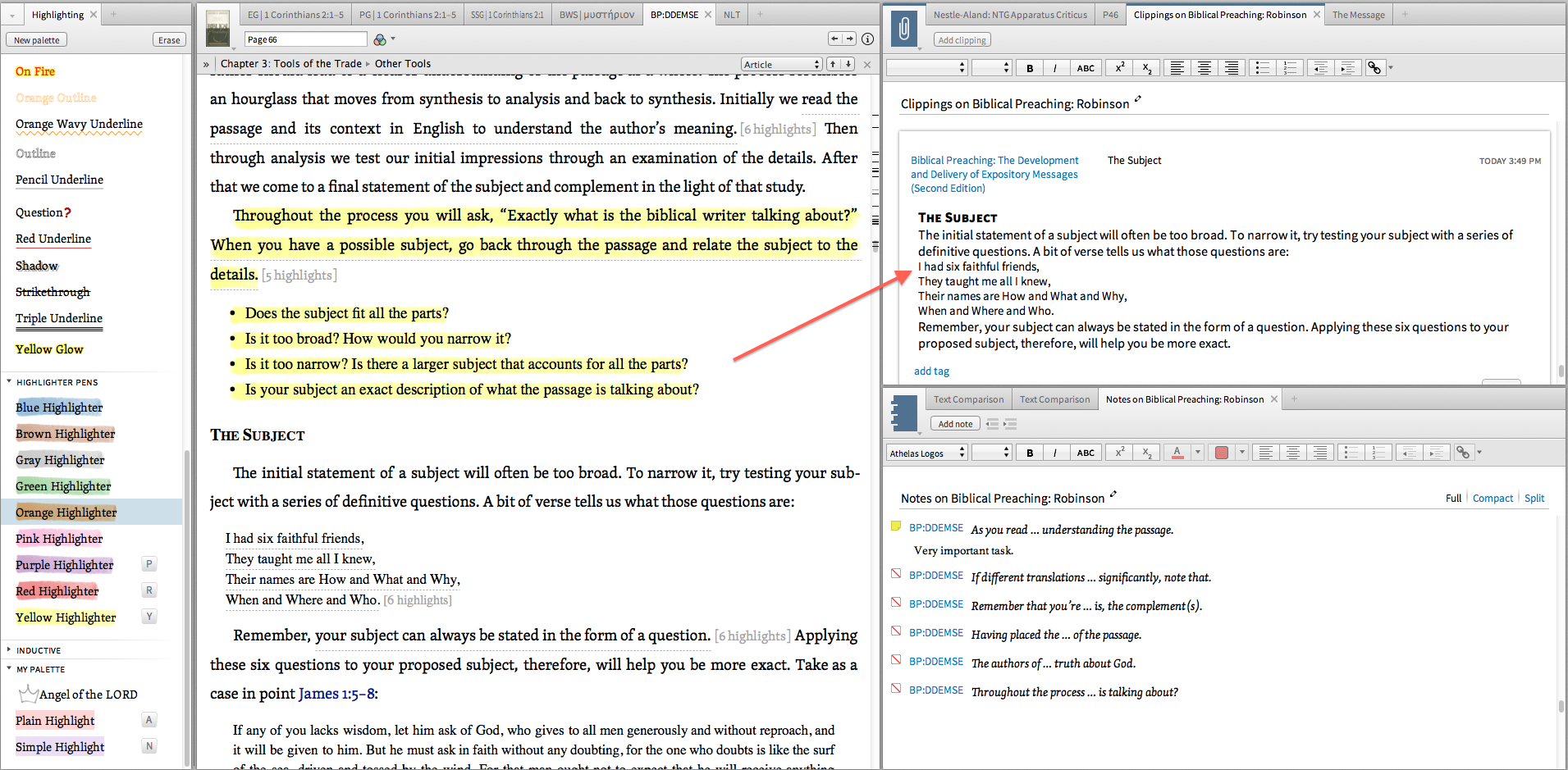Open the Article navigation dropdown
The width and height of the screenshot is (1568, 770).
point(781,64)
